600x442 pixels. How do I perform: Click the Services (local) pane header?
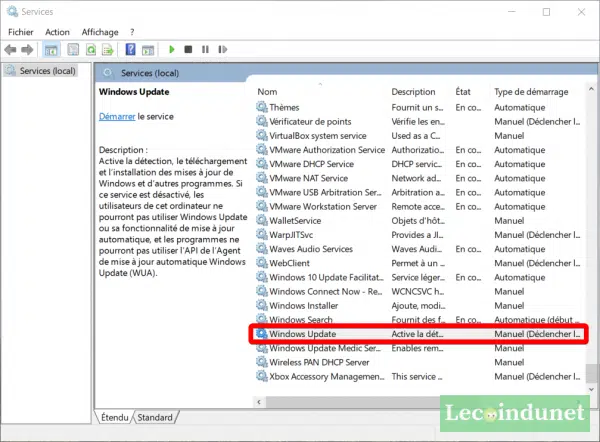150,73
